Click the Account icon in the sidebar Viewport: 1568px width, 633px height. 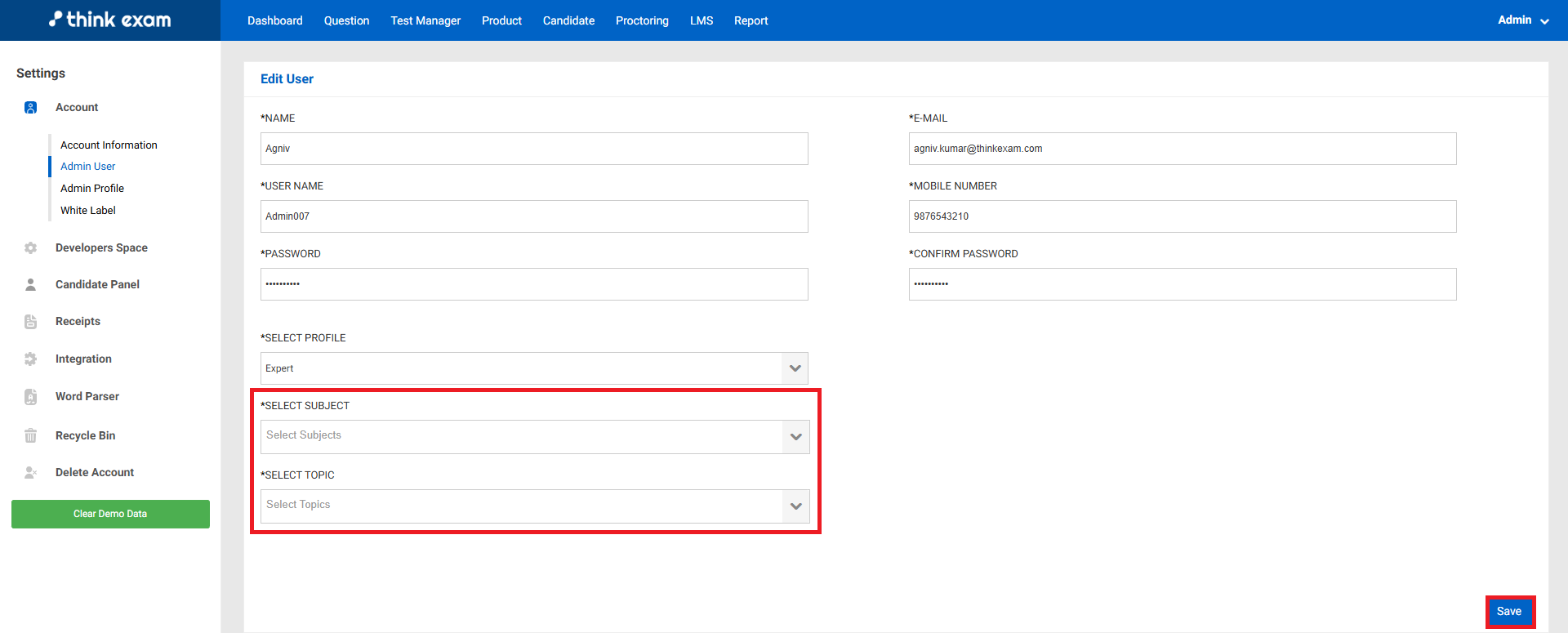30,108
